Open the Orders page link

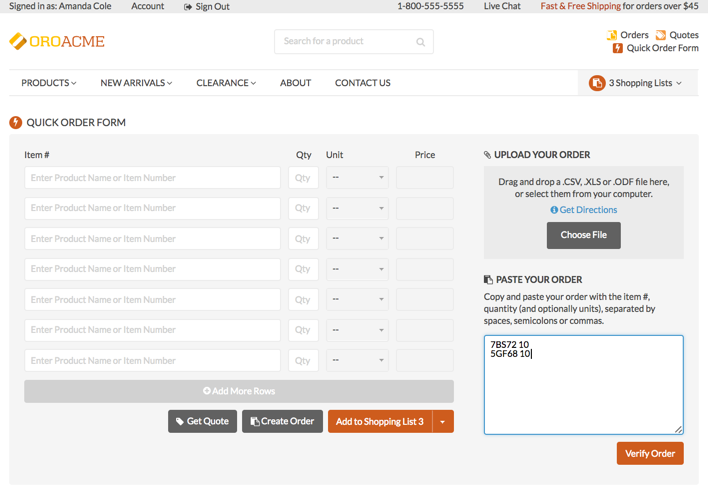click(634, 35)
